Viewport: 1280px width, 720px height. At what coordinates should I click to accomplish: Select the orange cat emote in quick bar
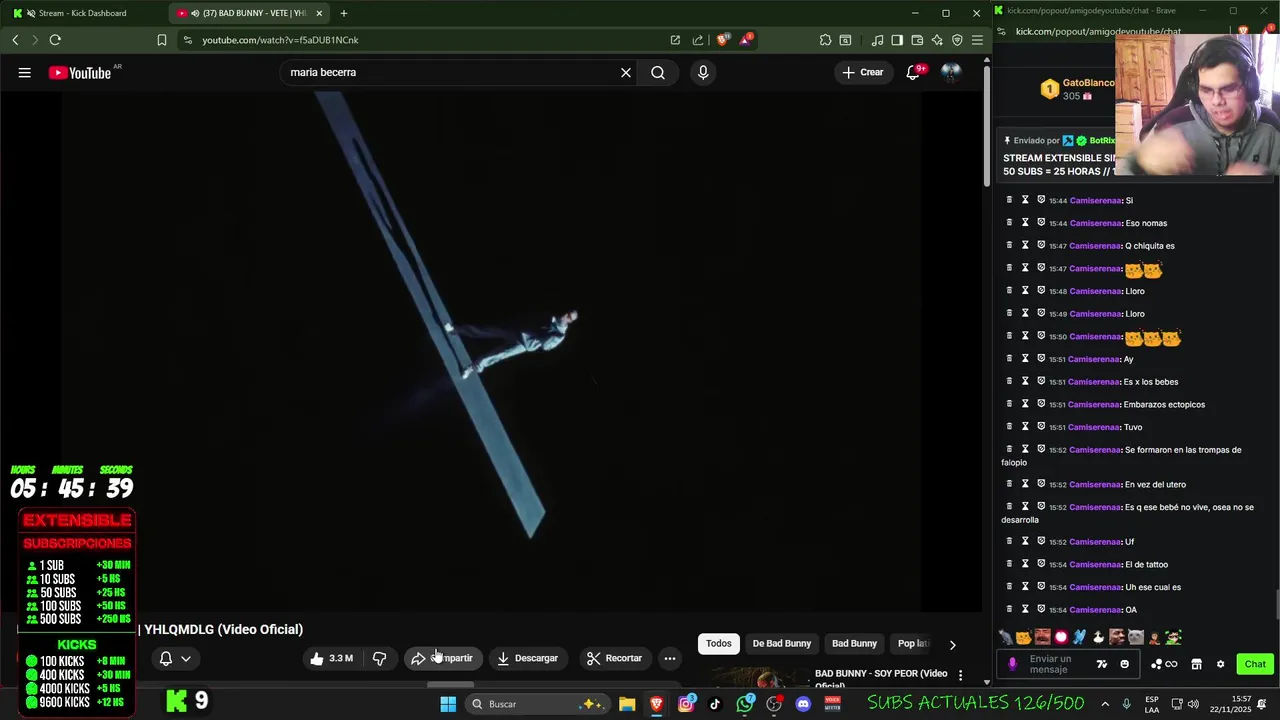click(x=1024, y=637)
